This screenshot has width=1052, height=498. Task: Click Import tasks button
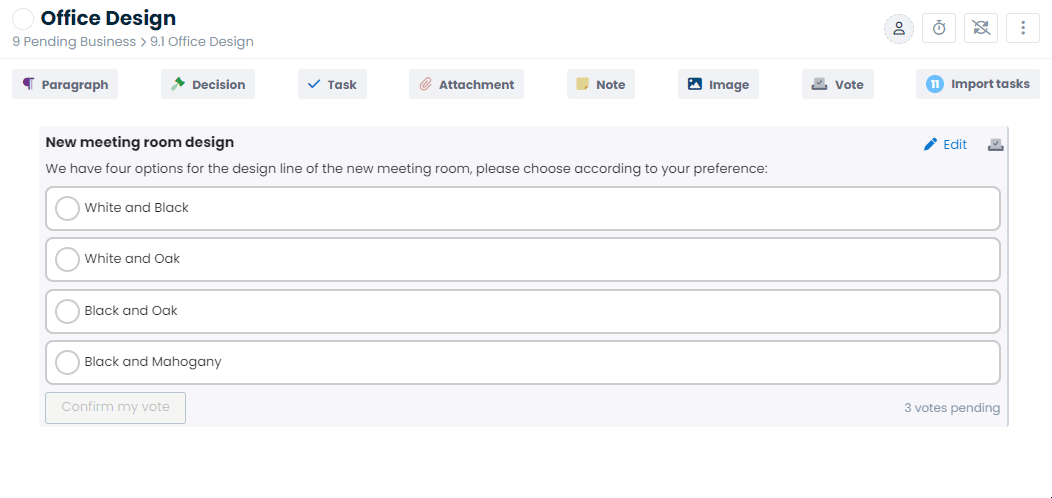[x=978, y=85]
